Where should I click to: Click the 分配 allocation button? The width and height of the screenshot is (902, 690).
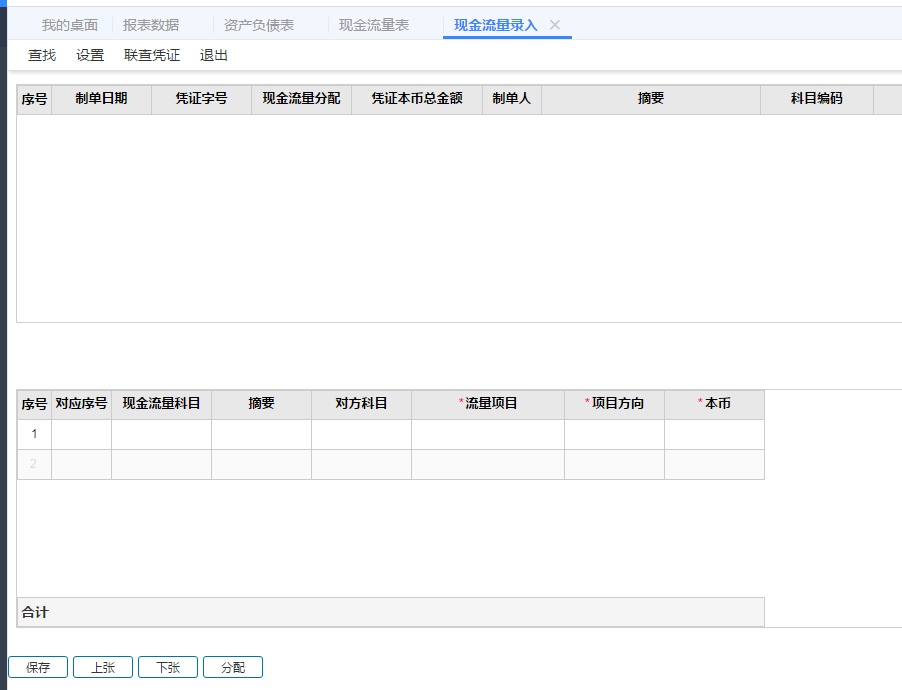click(232, 667)
